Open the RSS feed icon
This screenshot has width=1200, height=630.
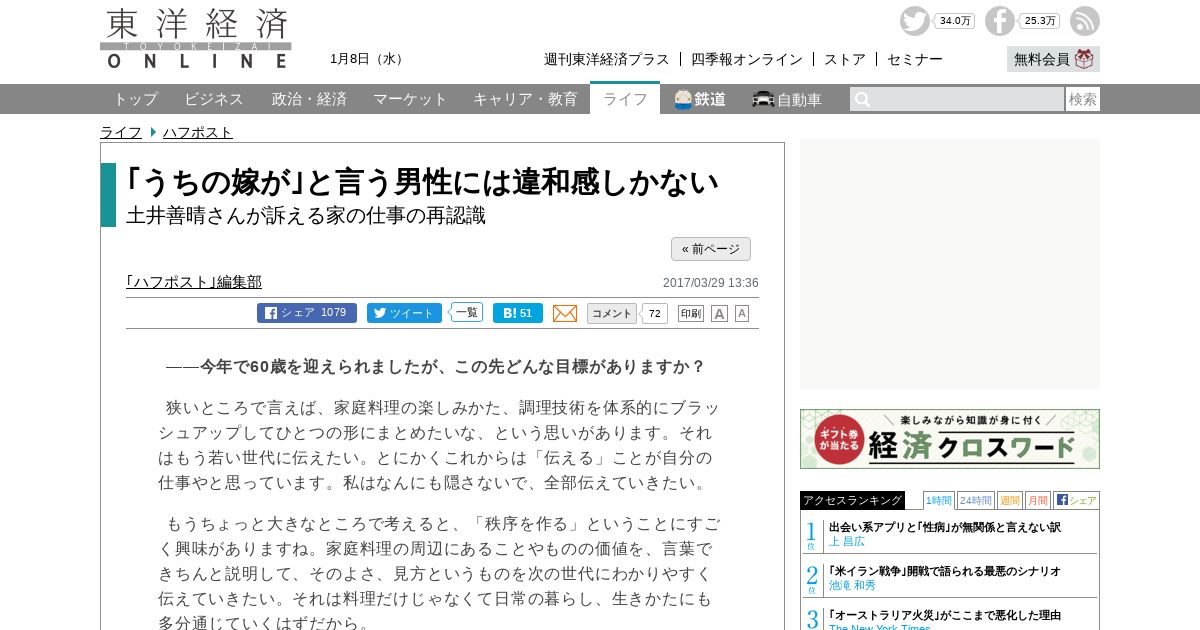pyautogui.click(x=1085, y=21)
